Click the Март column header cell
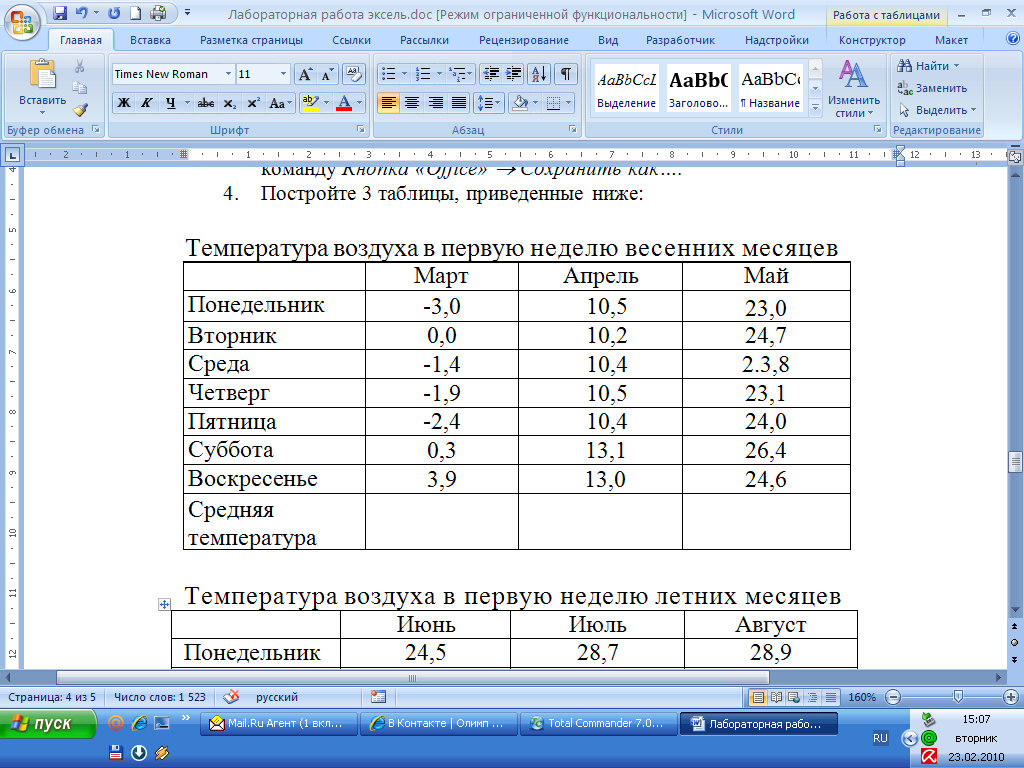The width and height of the screenshot is (1024, 768). point(441,276)
